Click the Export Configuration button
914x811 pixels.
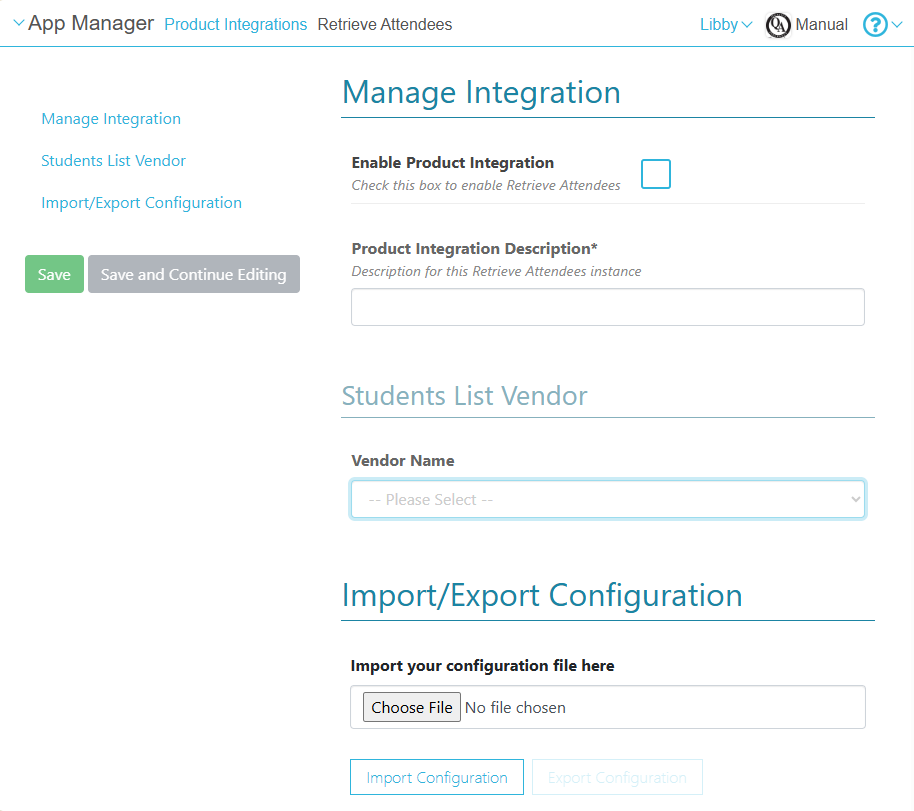(x=617, y=777)
